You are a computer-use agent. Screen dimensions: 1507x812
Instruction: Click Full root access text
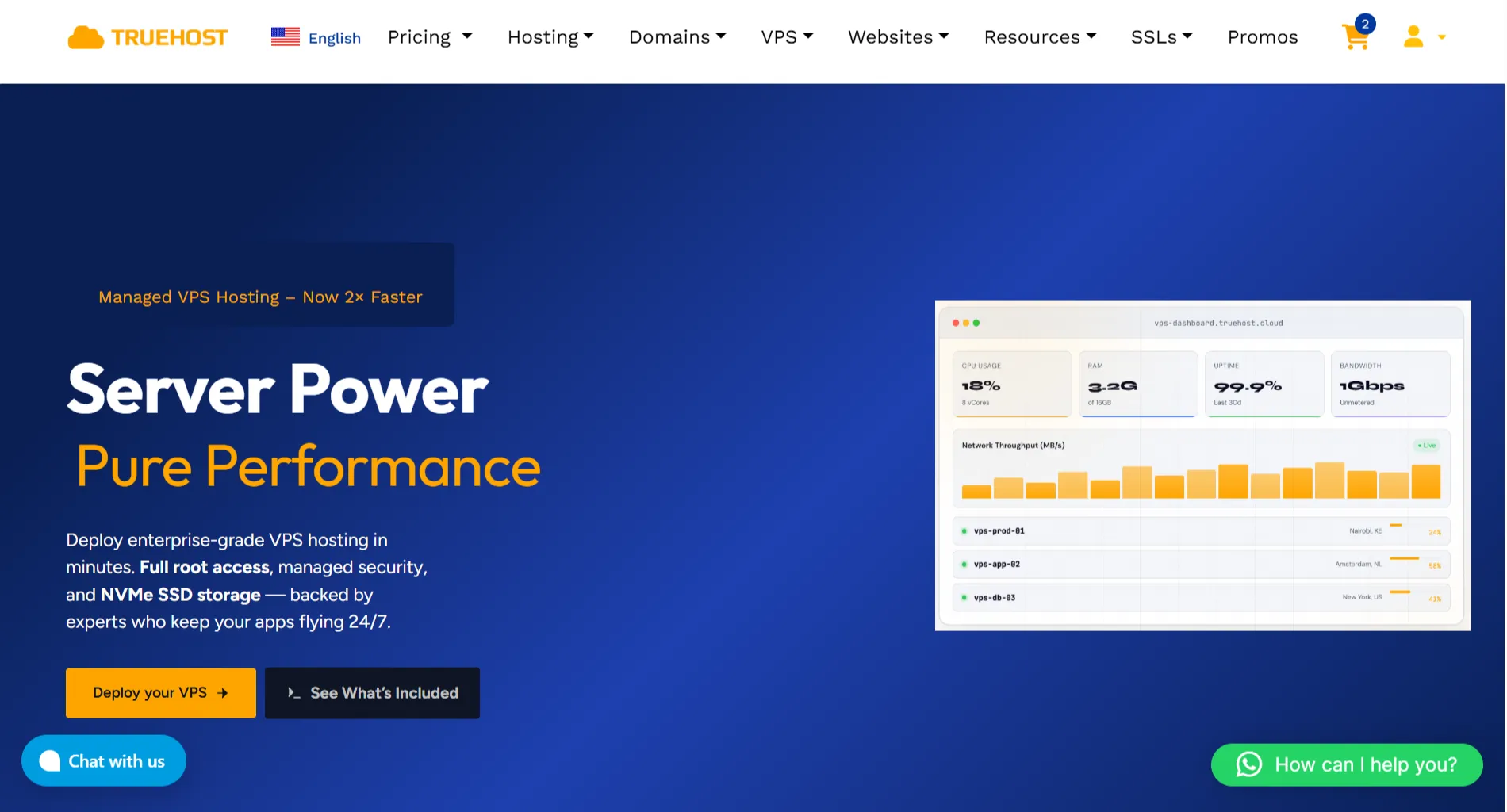coord(205,568)
